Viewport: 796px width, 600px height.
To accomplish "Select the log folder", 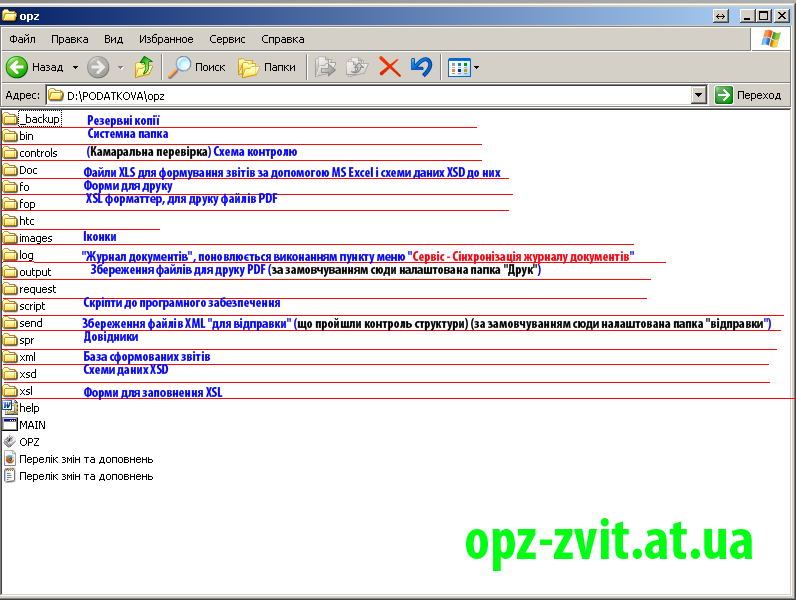I will pos(18,255).
